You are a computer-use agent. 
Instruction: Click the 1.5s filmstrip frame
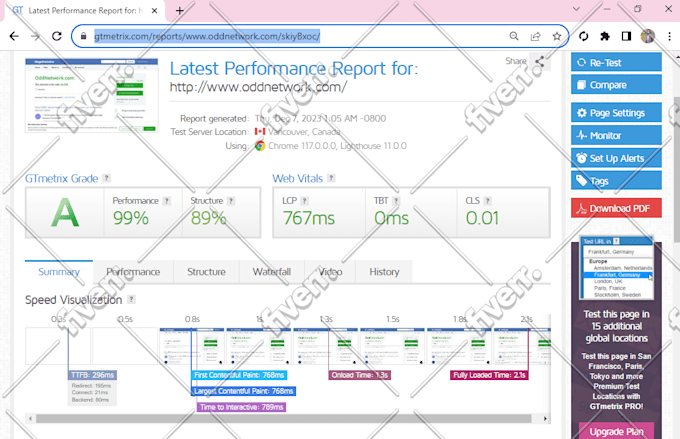[392, 346]
